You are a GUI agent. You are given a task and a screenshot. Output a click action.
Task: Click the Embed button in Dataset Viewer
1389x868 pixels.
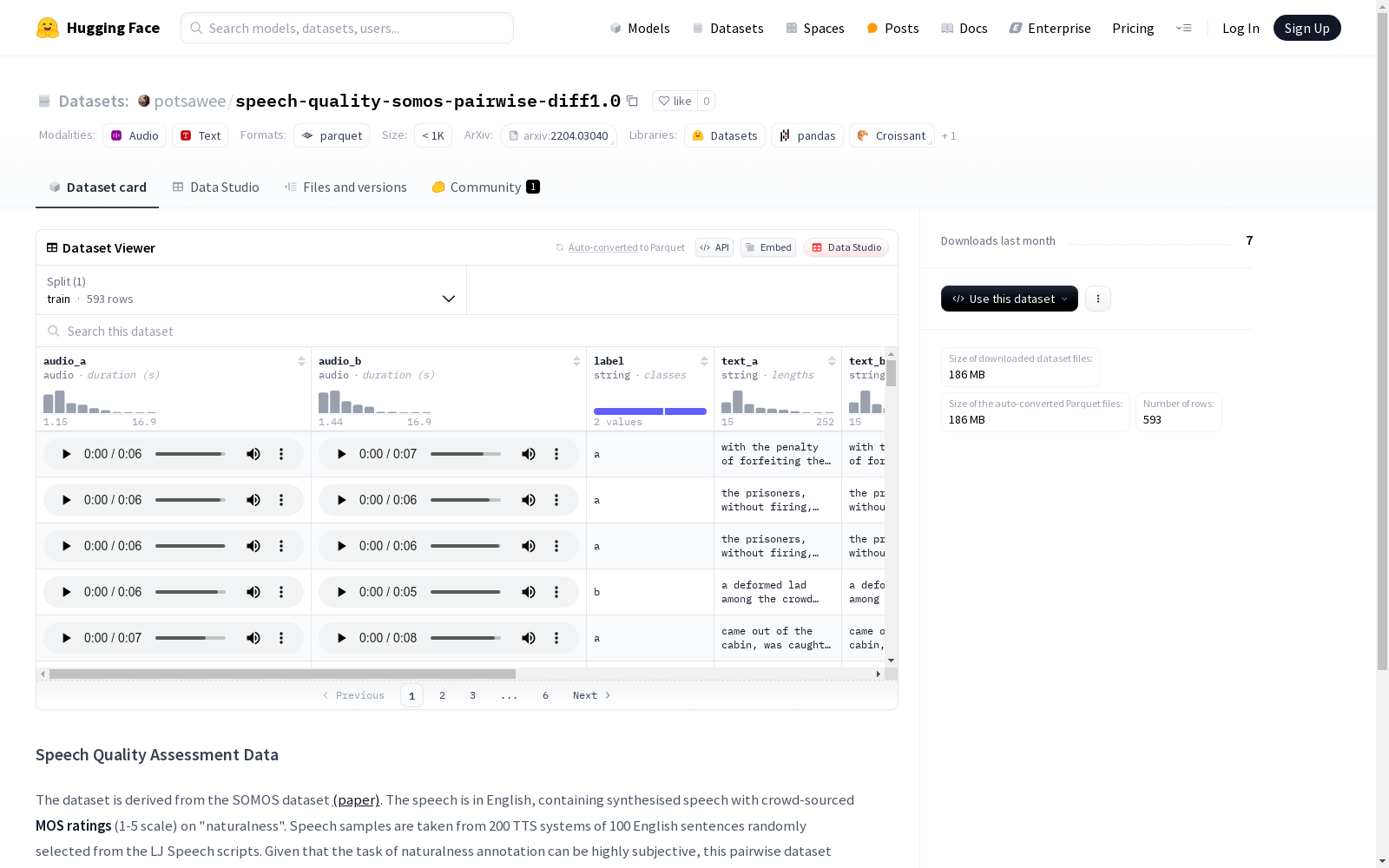768,247
